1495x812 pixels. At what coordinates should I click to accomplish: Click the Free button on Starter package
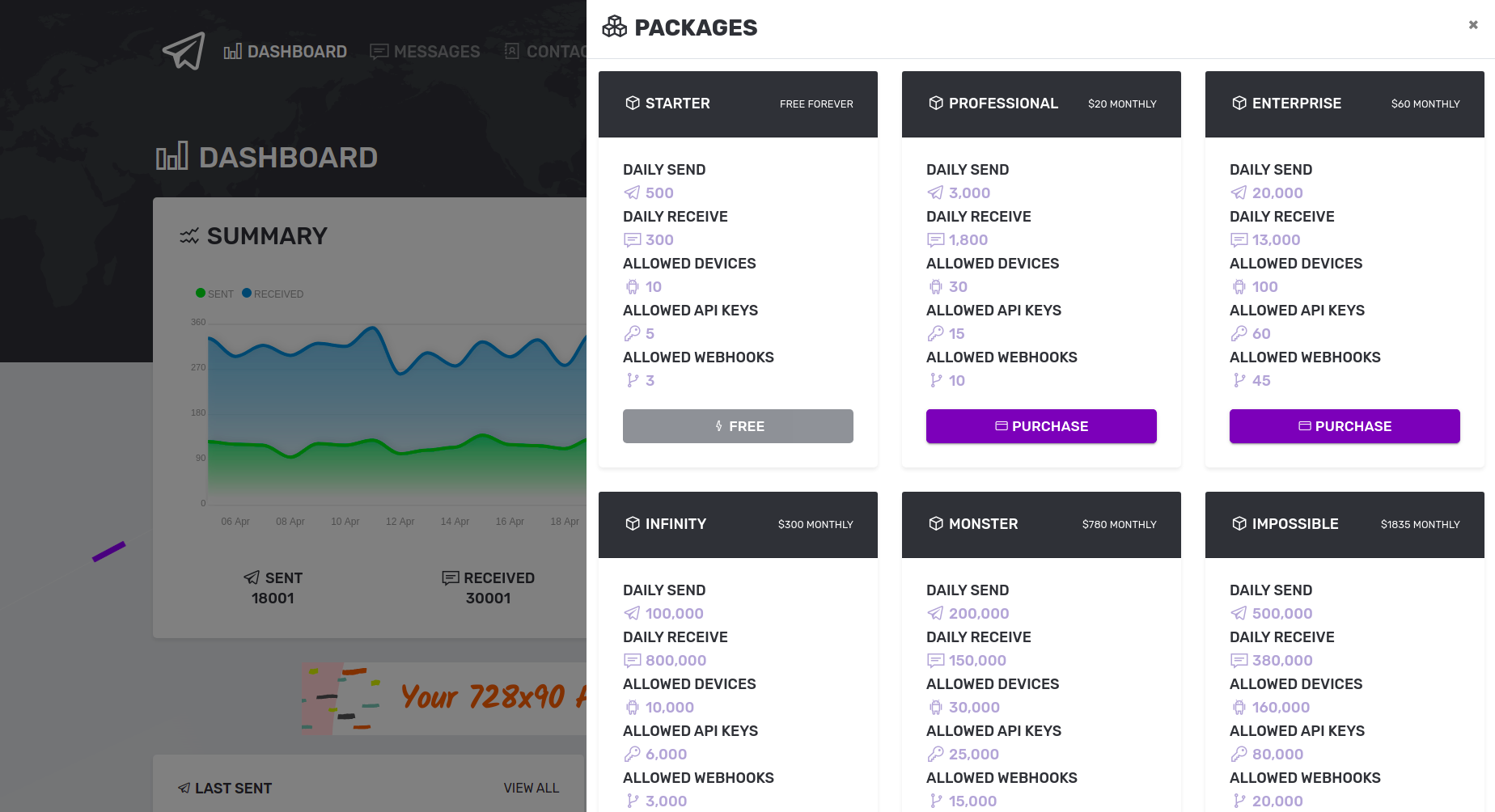point(738,426)
